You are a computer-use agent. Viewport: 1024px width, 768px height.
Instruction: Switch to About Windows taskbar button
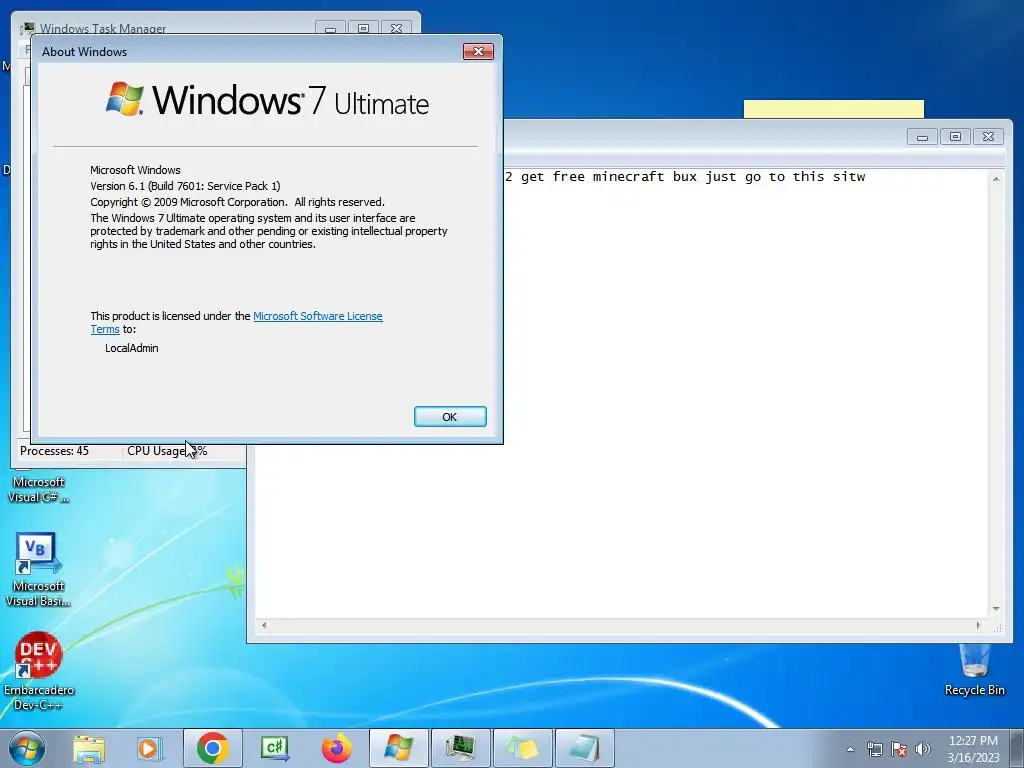[x=398, y=748]
